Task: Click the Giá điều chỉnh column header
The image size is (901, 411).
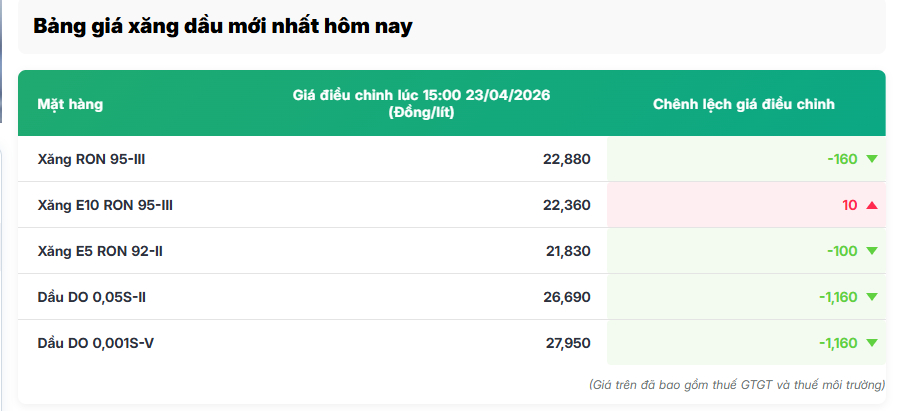Action: [x=421, y=103]
